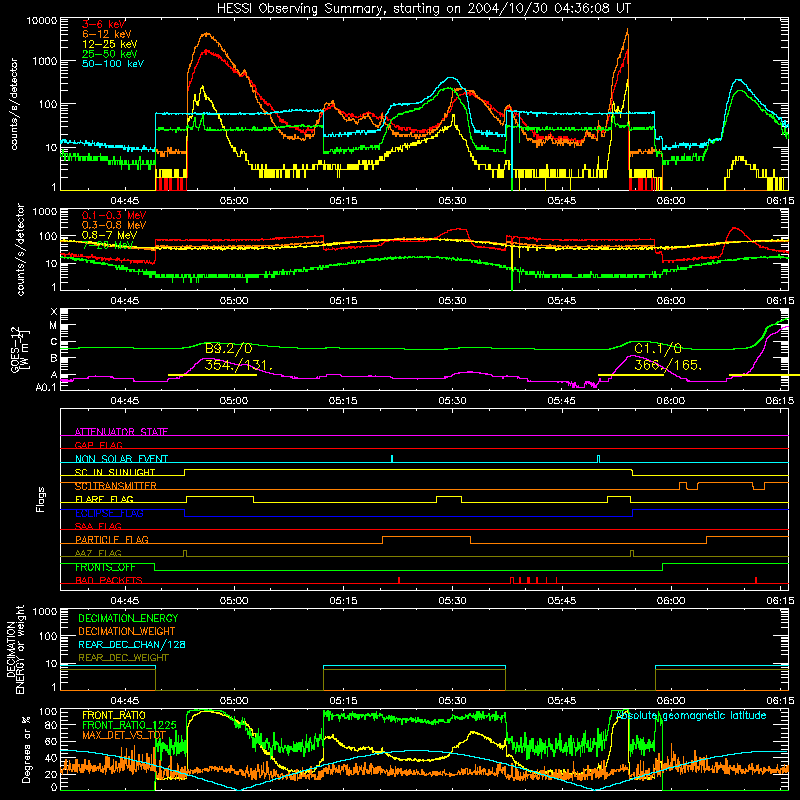Click the 05:30 tick under the GOES plot
800x800 pixels.
tap(453, 401)
